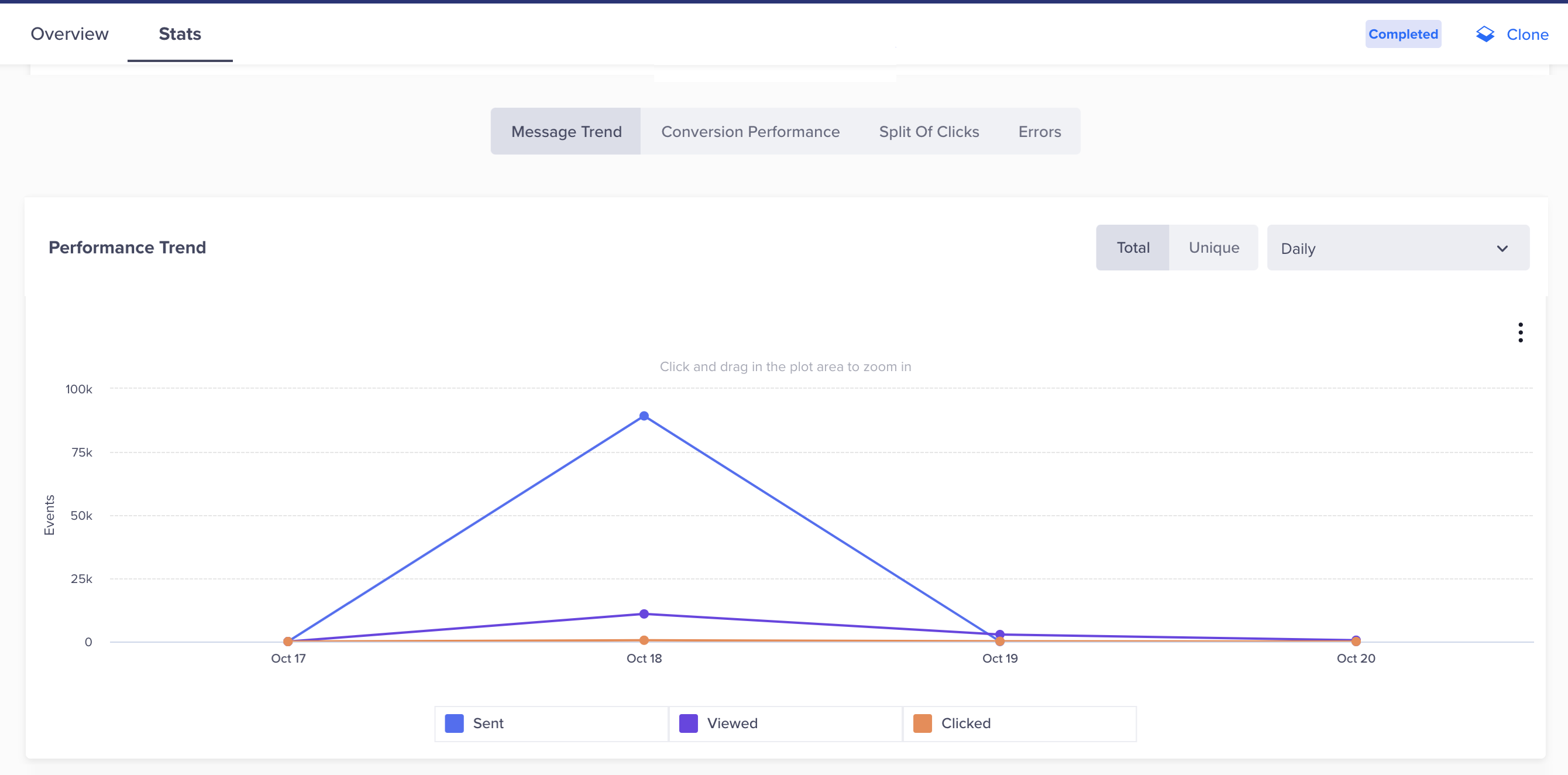
Task: Hide the Sent series via legend label
Action: point(488,723)
